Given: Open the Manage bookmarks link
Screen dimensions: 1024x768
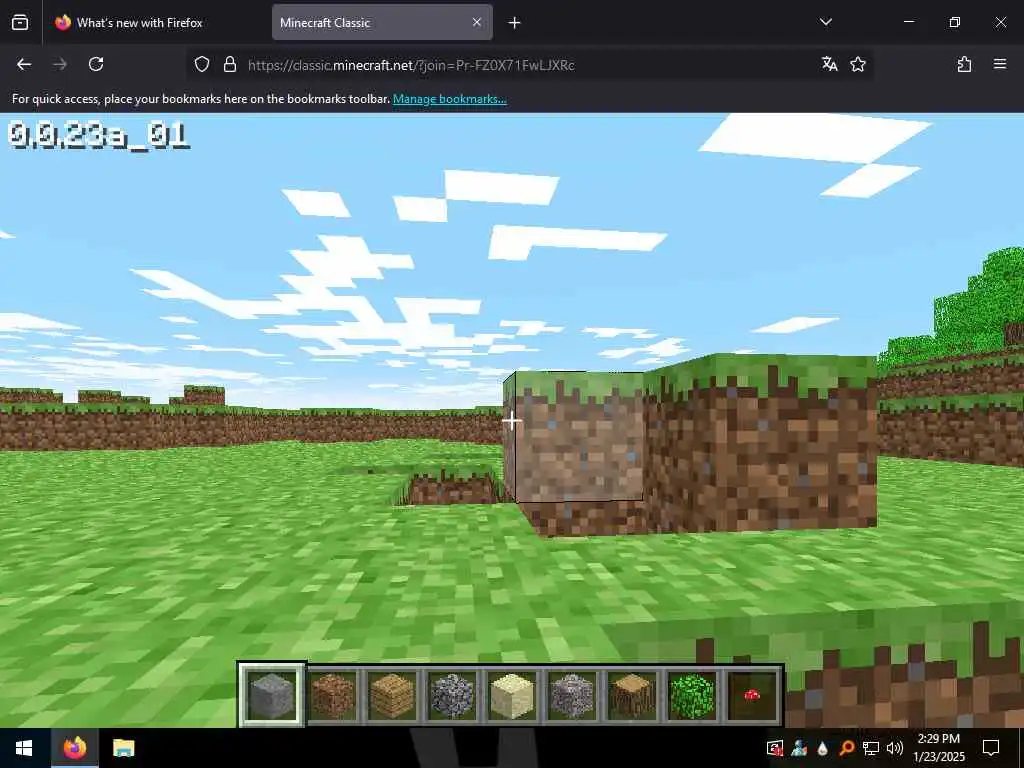Looking at the screenshot, I should point(449,99).
